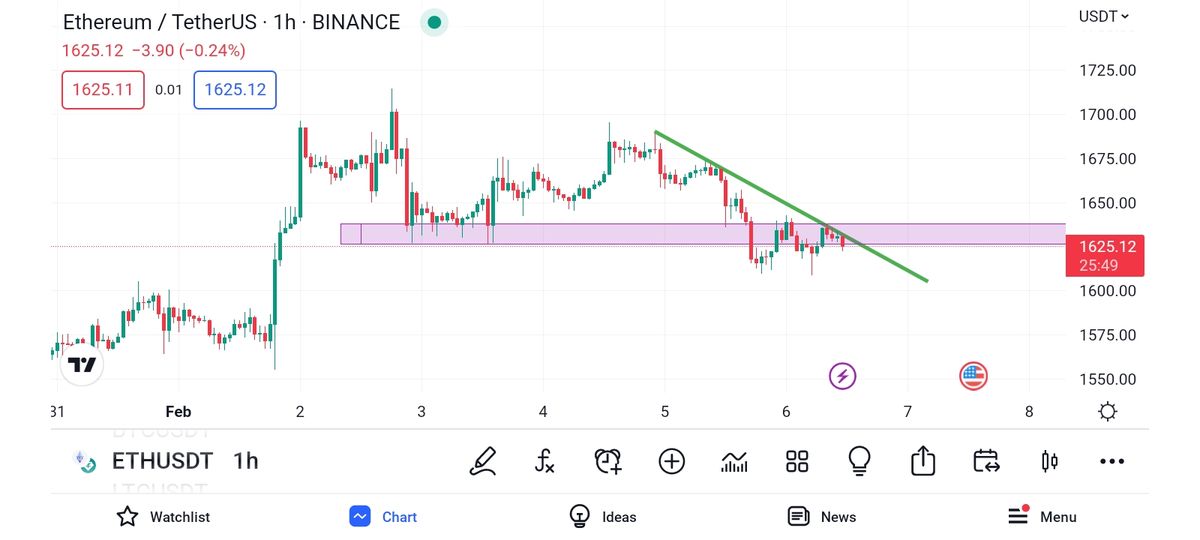Switch to the News tab
This screenshot has width=1200, height=540.
click(822, 517)
